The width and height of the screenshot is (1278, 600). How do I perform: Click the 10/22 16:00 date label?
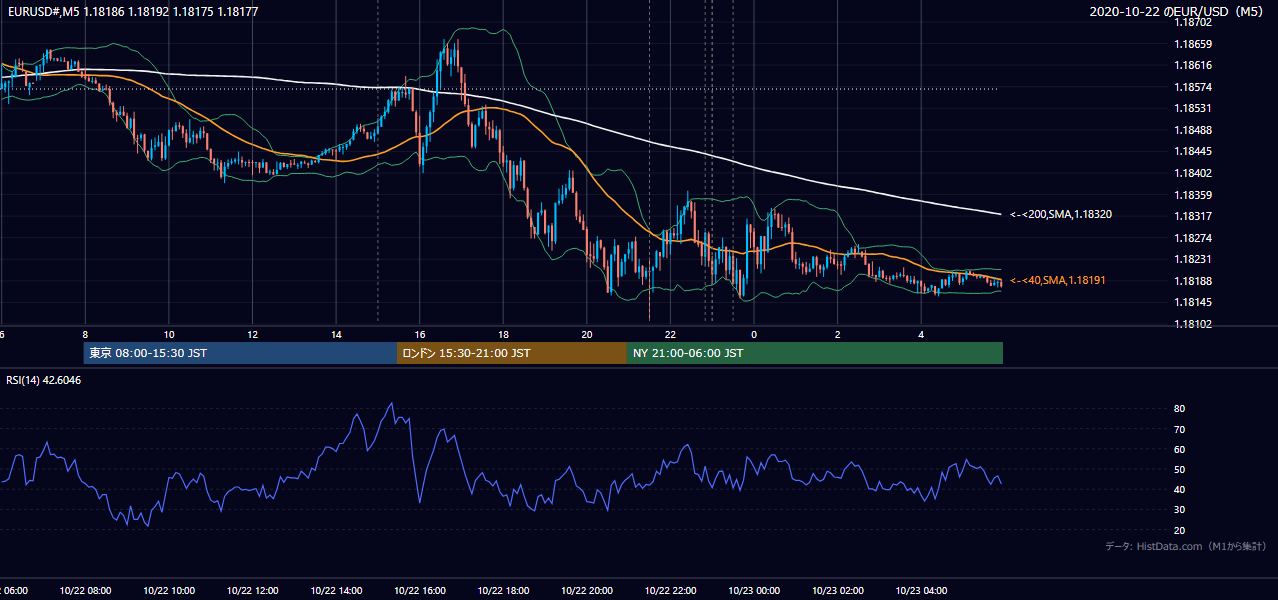[x=420, y=590]
